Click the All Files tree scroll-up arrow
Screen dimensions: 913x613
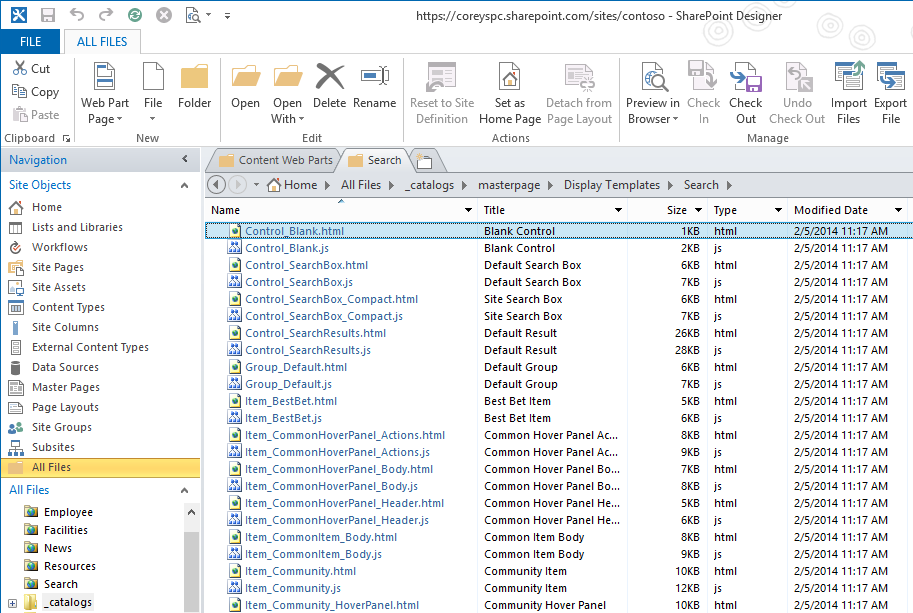pos(191,512)
